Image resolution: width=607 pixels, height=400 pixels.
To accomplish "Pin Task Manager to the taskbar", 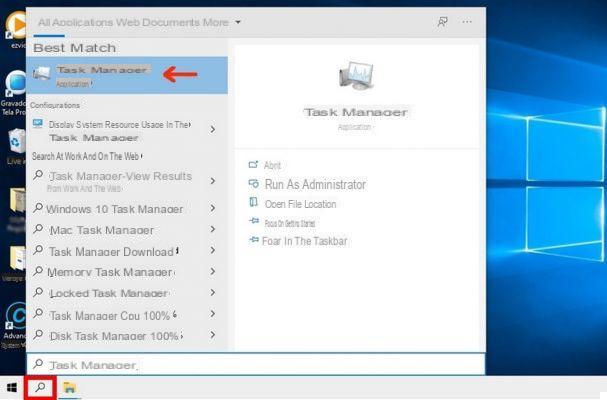I will pyautogui.click(x=304, y=241).
